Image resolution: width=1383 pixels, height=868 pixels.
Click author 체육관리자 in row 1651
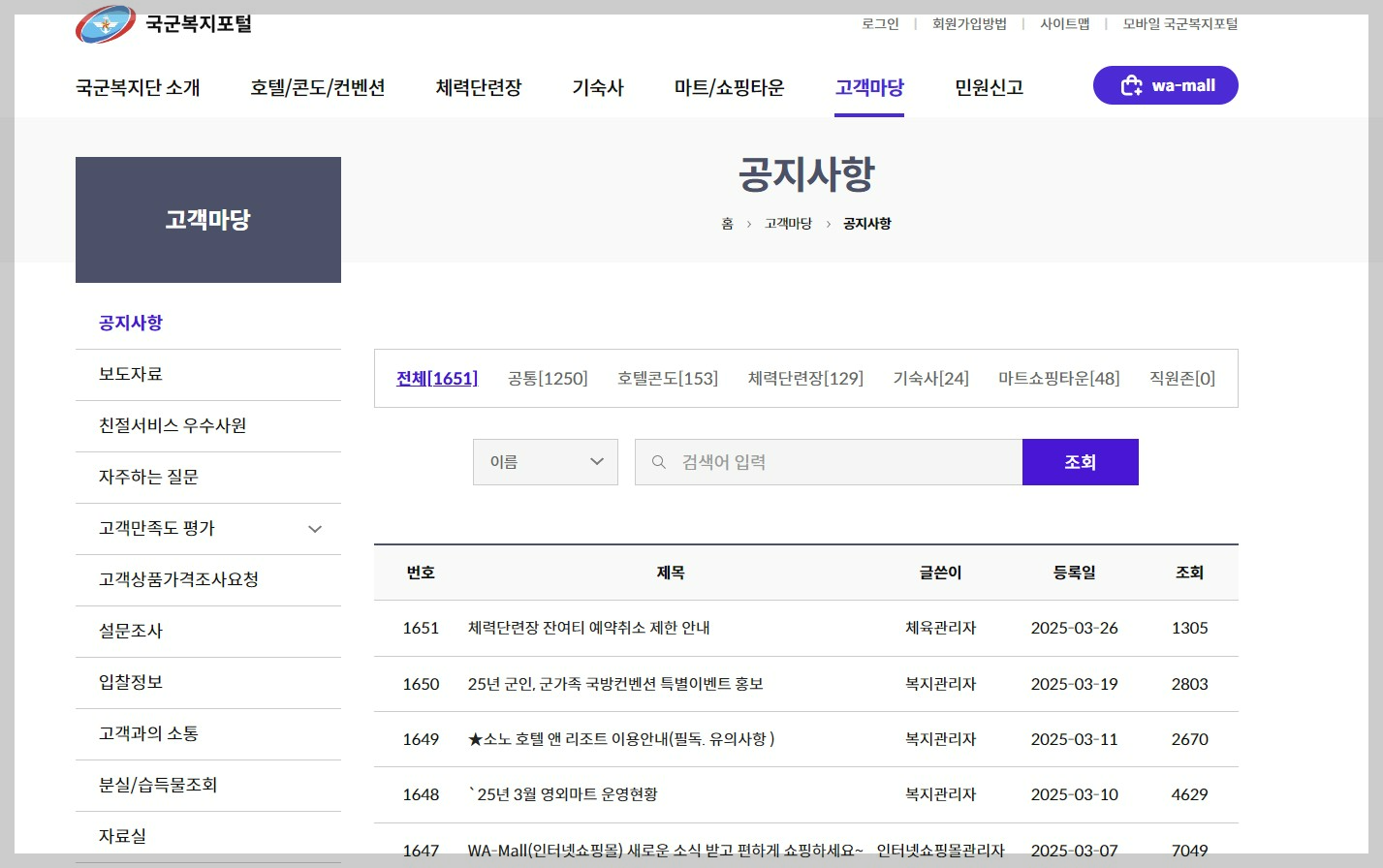(940, 628)
